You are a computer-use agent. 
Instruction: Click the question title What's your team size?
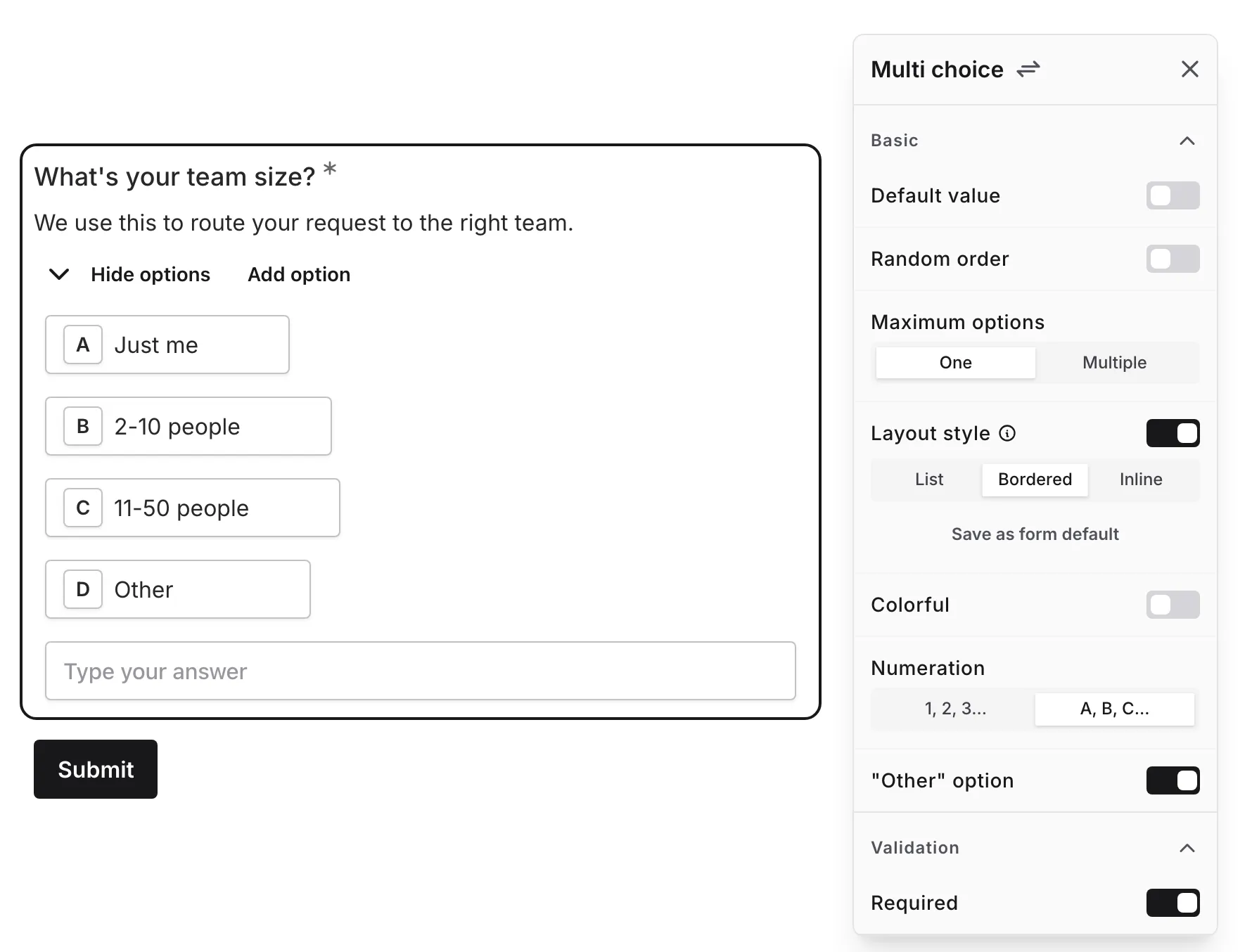point(174,176)
